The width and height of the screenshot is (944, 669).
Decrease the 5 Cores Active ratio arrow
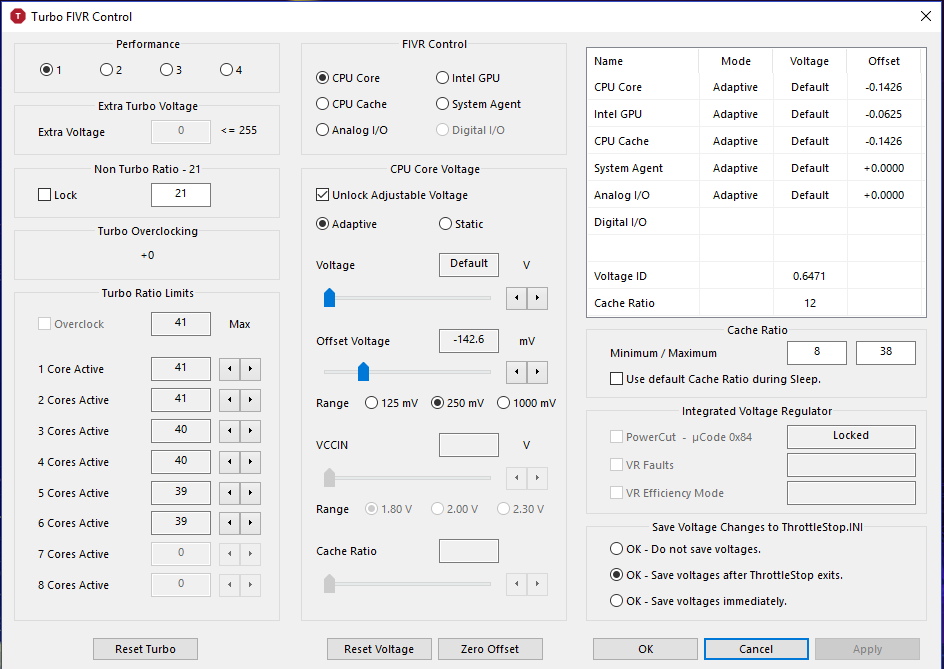[229, 493]
